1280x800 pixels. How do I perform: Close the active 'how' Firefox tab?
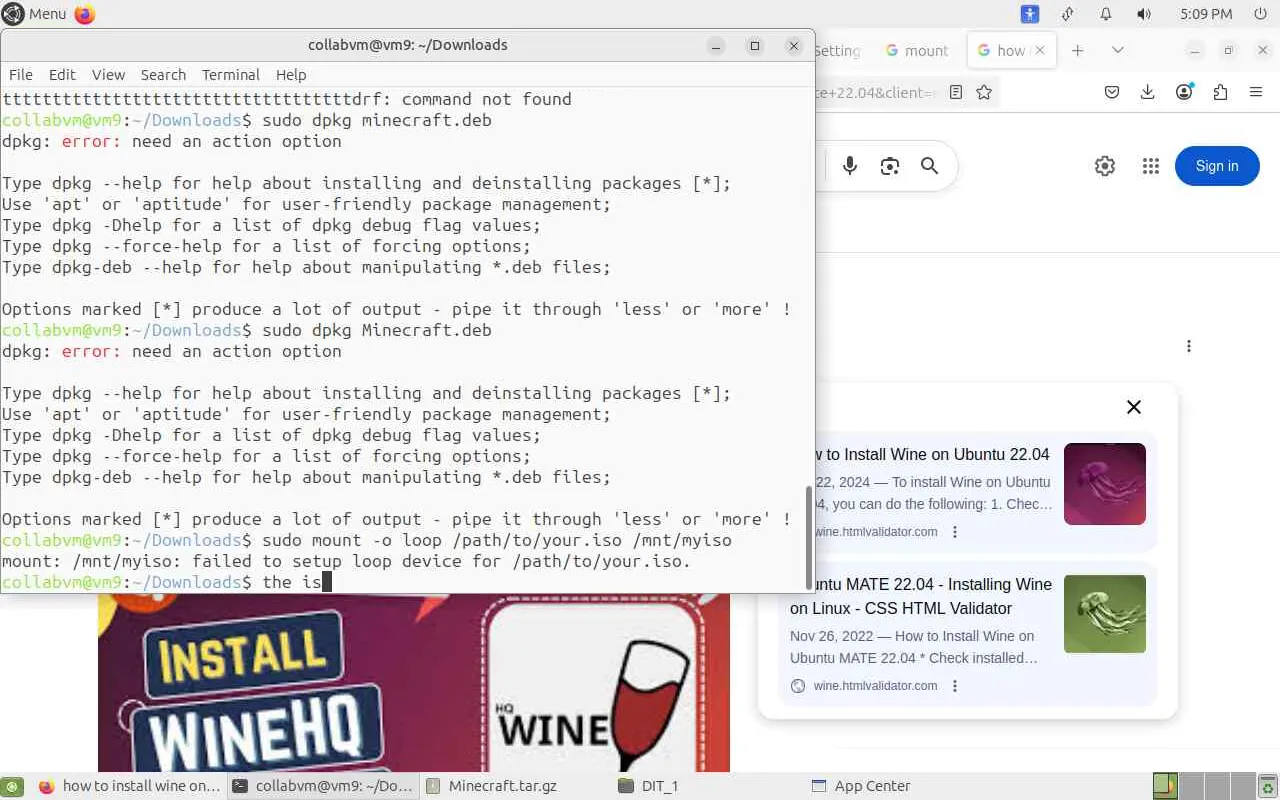[x=1040, y=50]
